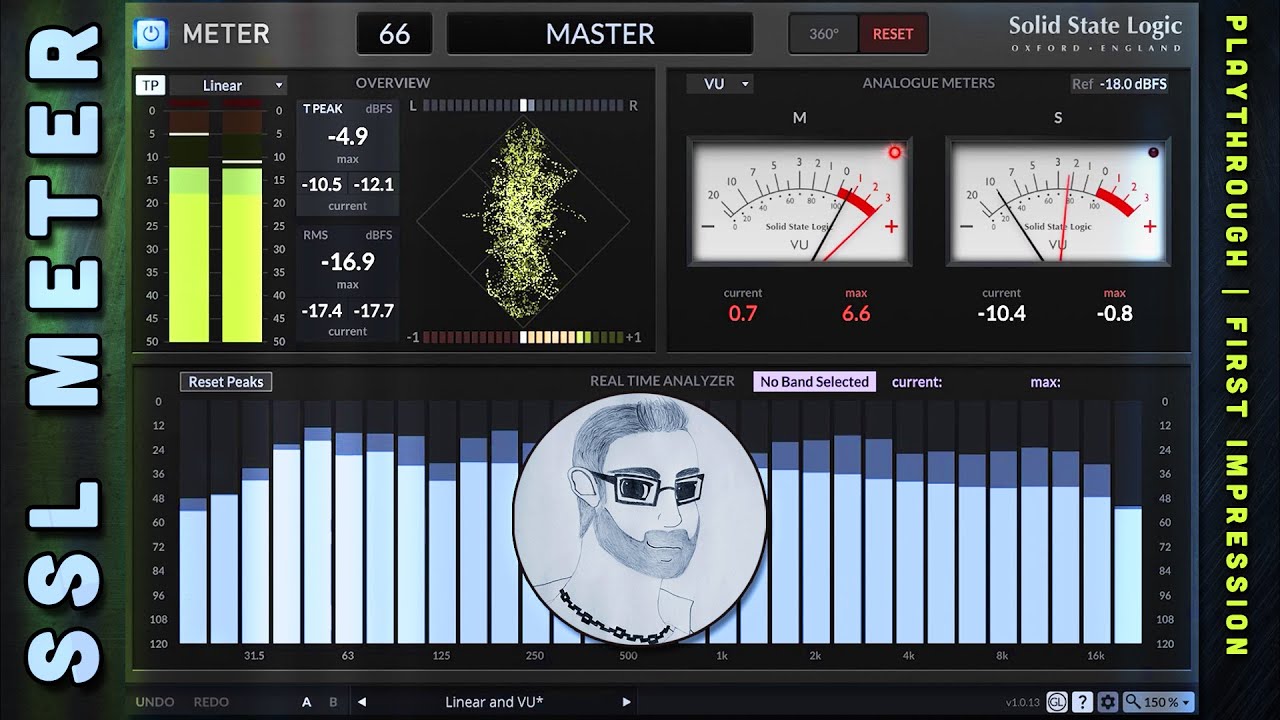Click the S max value -0.8
The width and height of the screenshot is (1280, 720).
(1114, 313)
